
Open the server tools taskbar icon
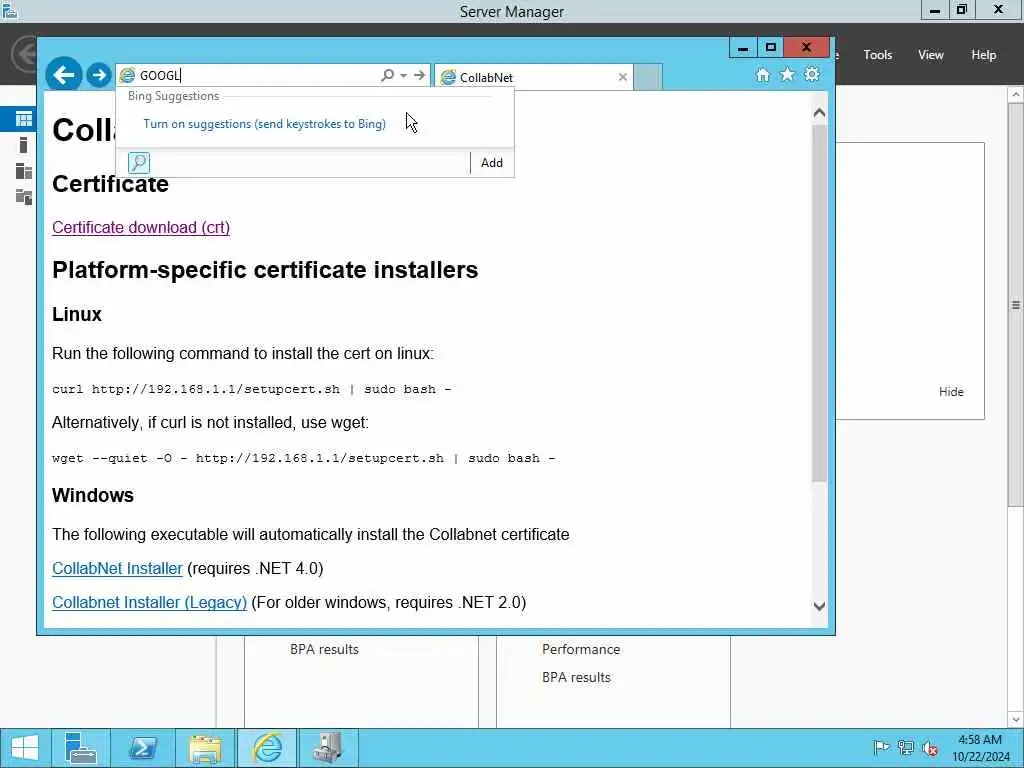(328, 748)
